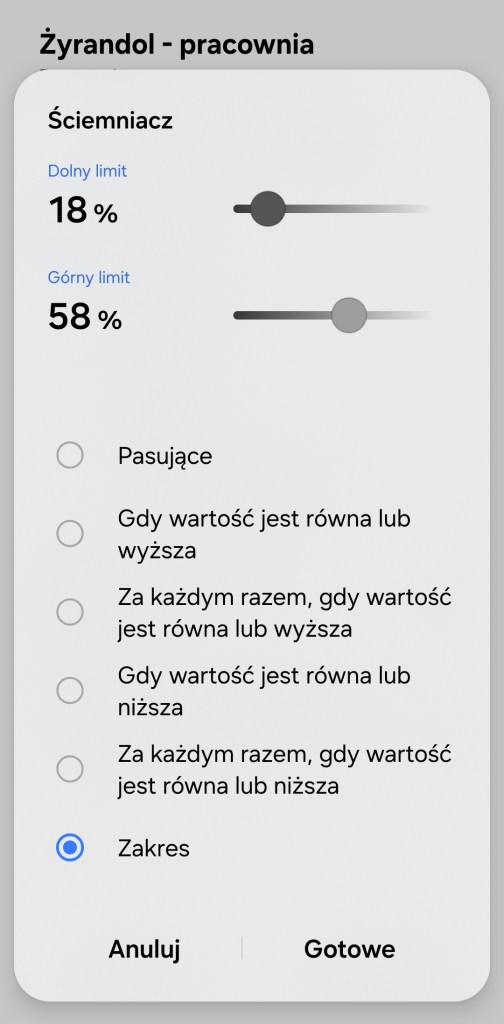The width and height of the screenshot is (504, 1024).
Task: Click the Ściemniacz dialog heading
Action: tap(110, 120)
